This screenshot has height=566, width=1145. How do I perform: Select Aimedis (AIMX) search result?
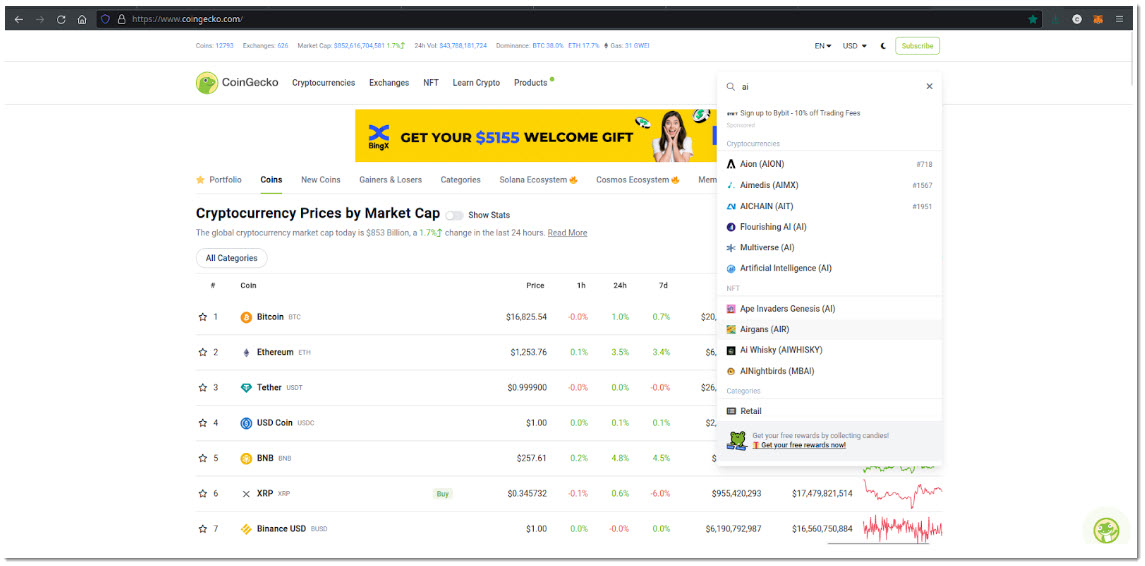[x=829, y=186]
